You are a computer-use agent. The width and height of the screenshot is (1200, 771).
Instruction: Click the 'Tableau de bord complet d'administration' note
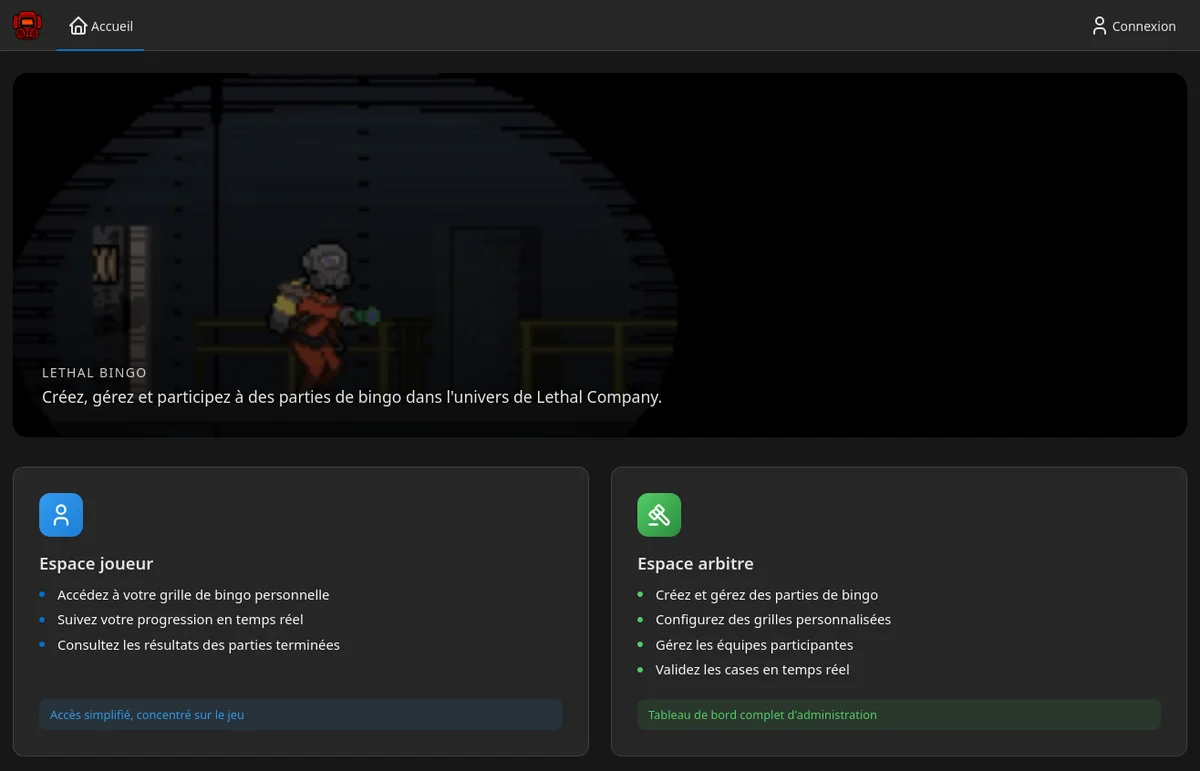[x=899, y=715]
